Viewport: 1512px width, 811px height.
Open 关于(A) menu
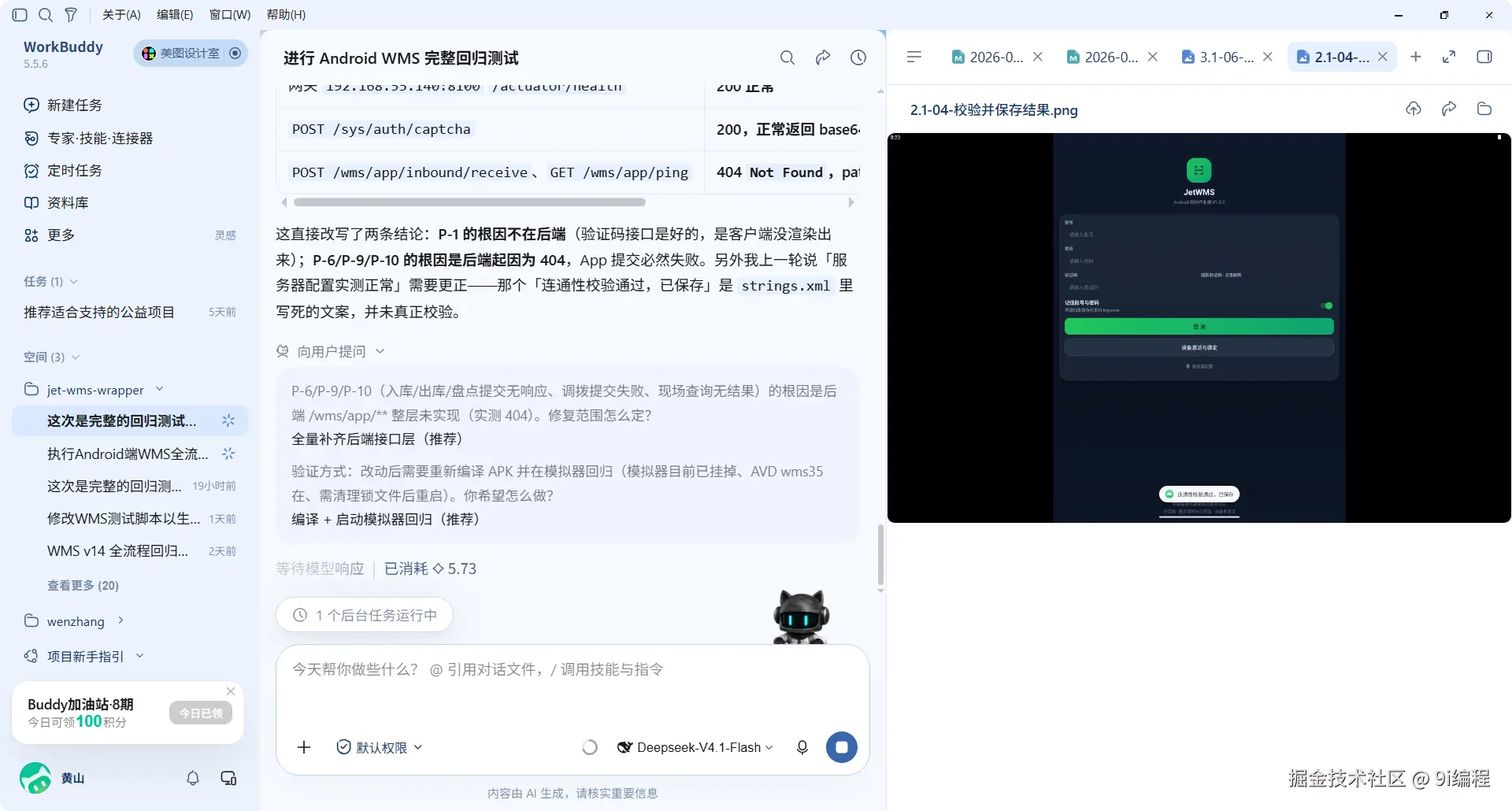[x=121, y=15]
